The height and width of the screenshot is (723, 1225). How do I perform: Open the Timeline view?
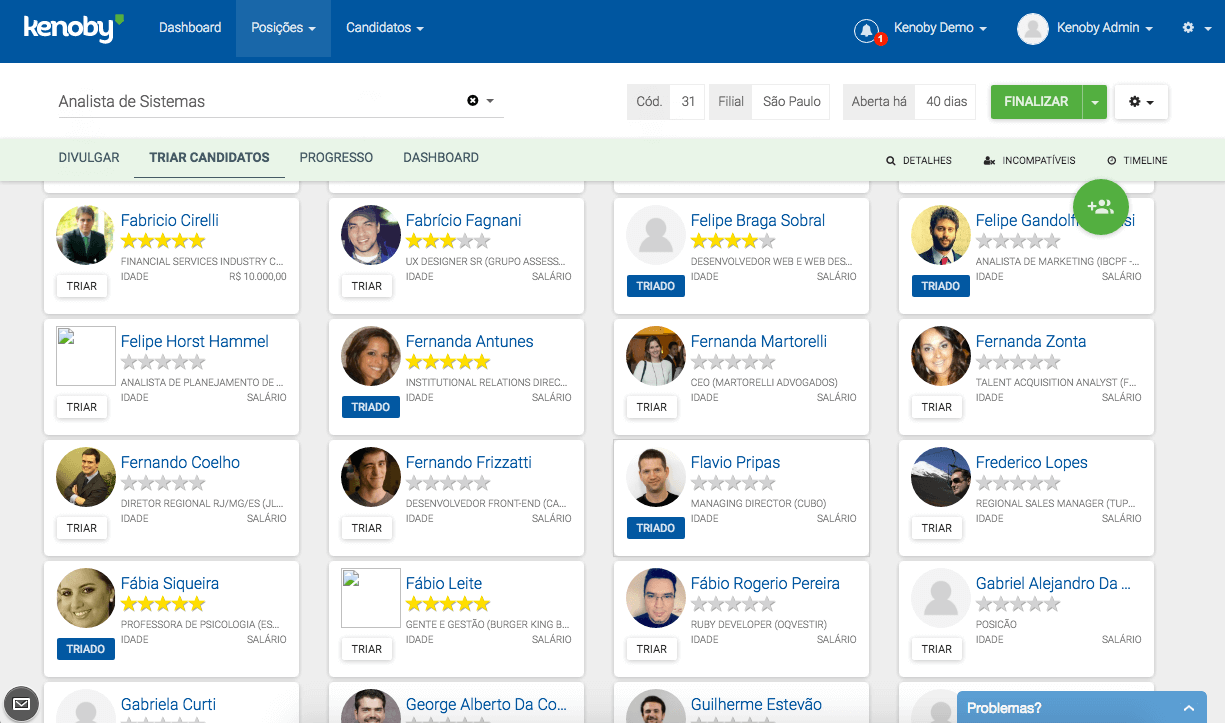click(1137, 160)
